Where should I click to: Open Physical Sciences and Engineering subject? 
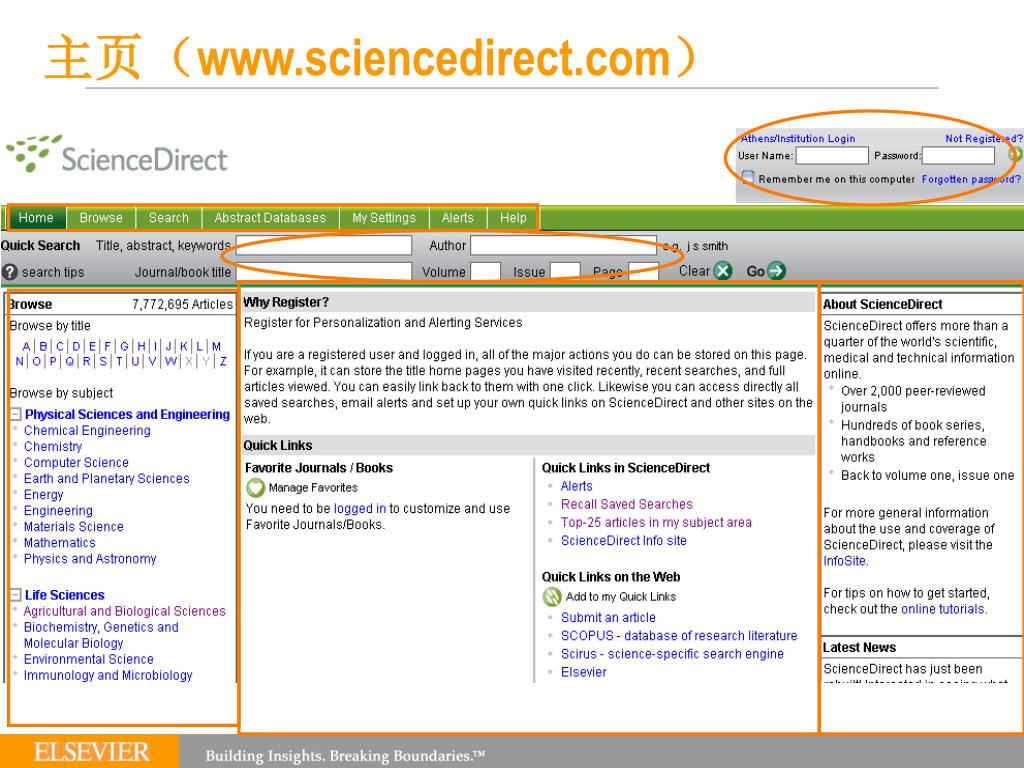click(x=127, y=414)
